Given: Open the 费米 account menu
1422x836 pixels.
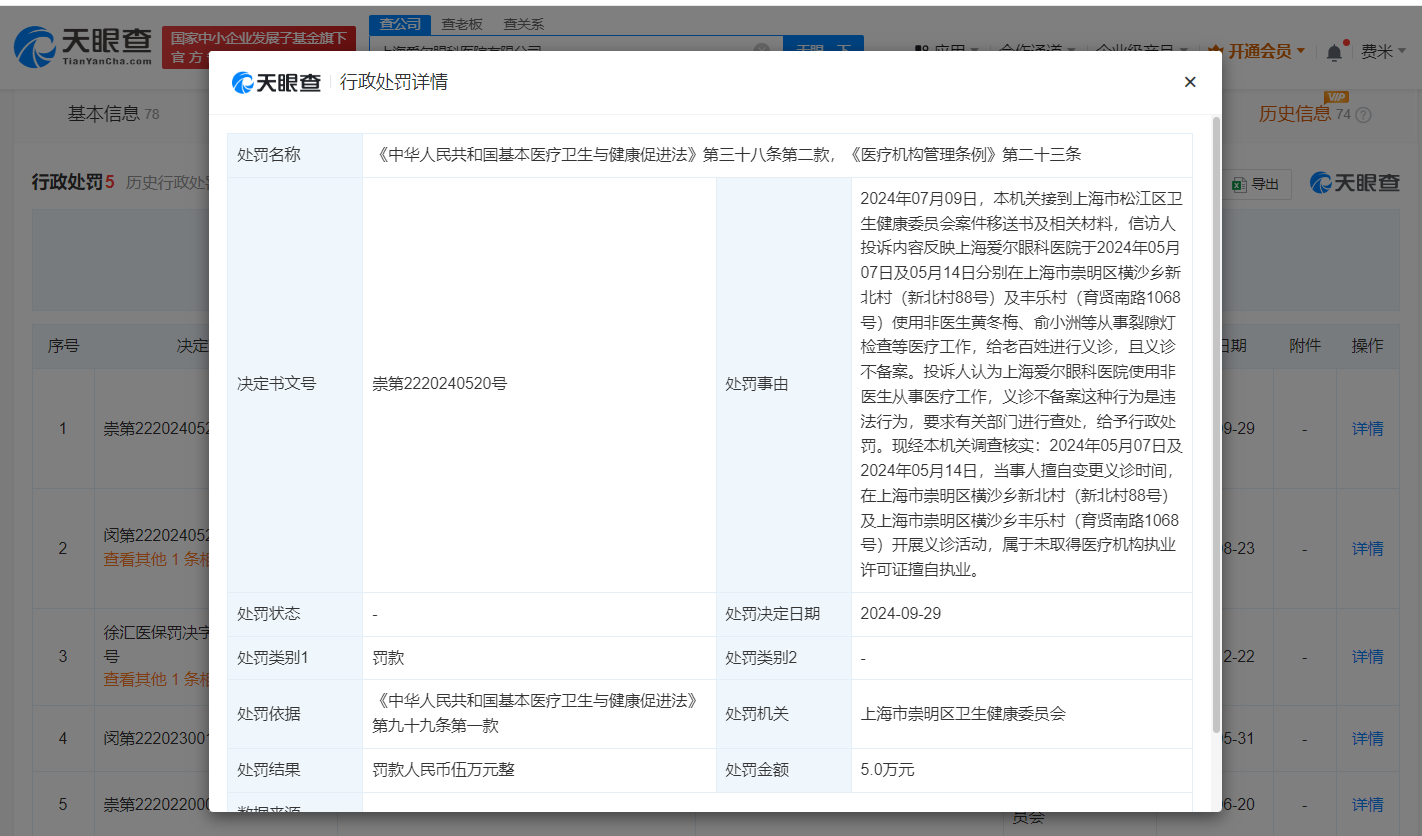Looking at the screenshot, I should (1384, 51).
